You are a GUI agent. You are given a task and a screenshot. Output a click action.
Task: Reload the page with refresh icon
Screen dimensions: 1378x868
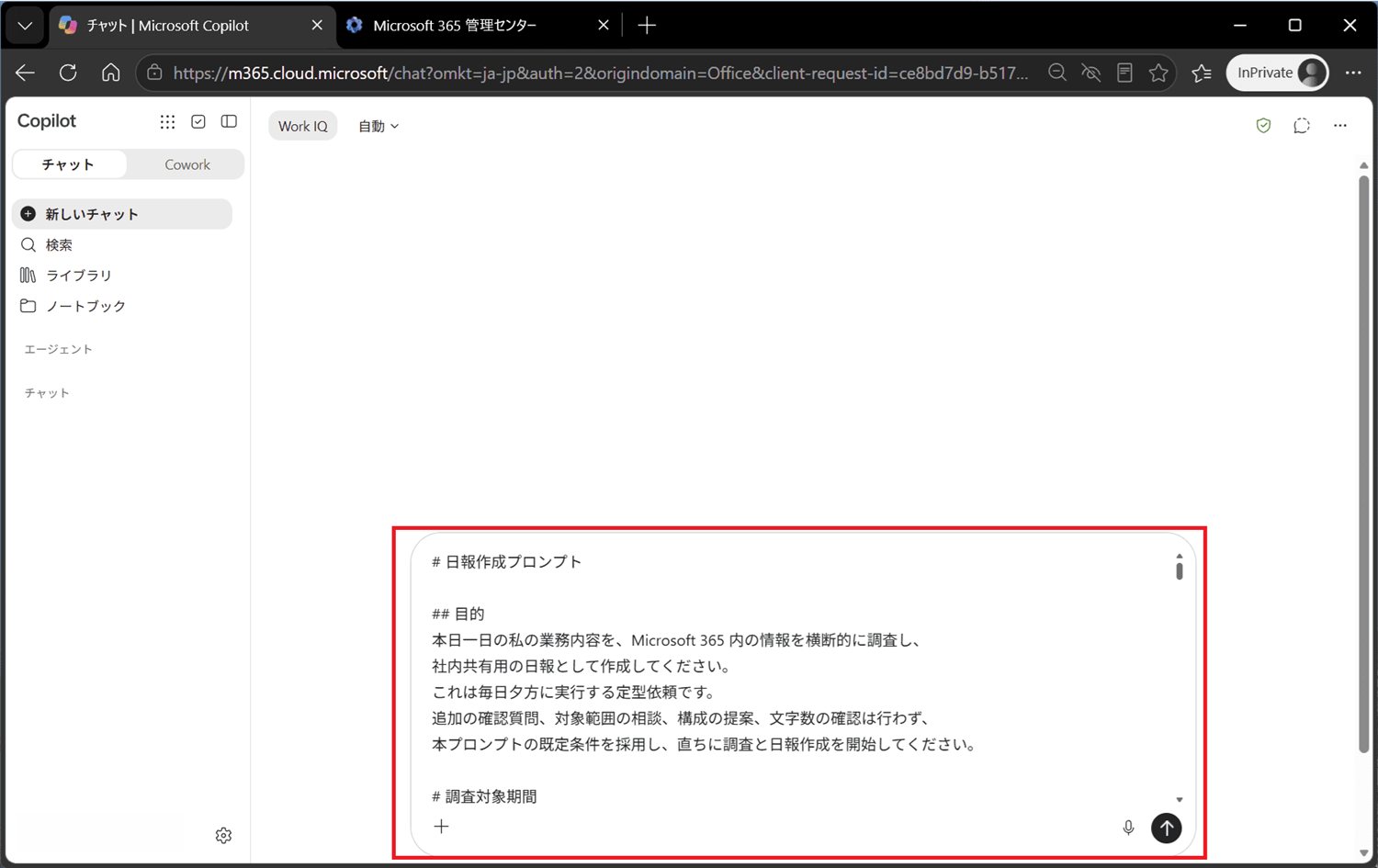point(68,73)
